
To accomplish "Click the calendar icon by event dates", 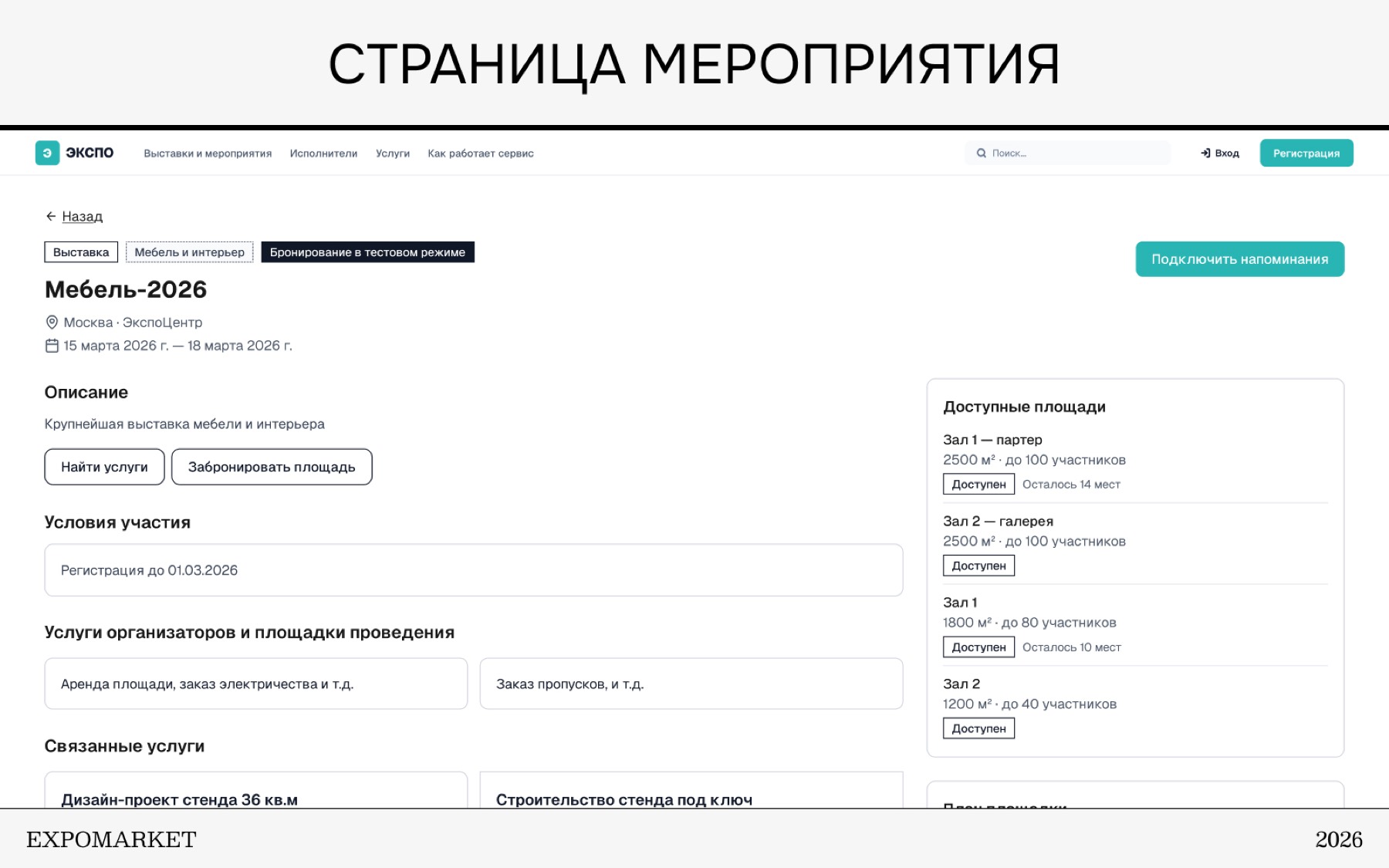I will tap(52, 346).
